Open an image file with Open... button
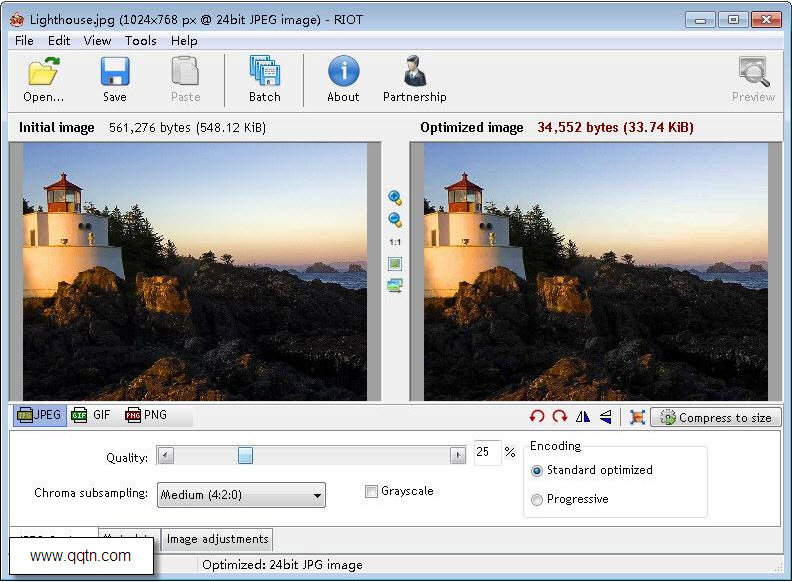792x582 pixels. (43, 79)
